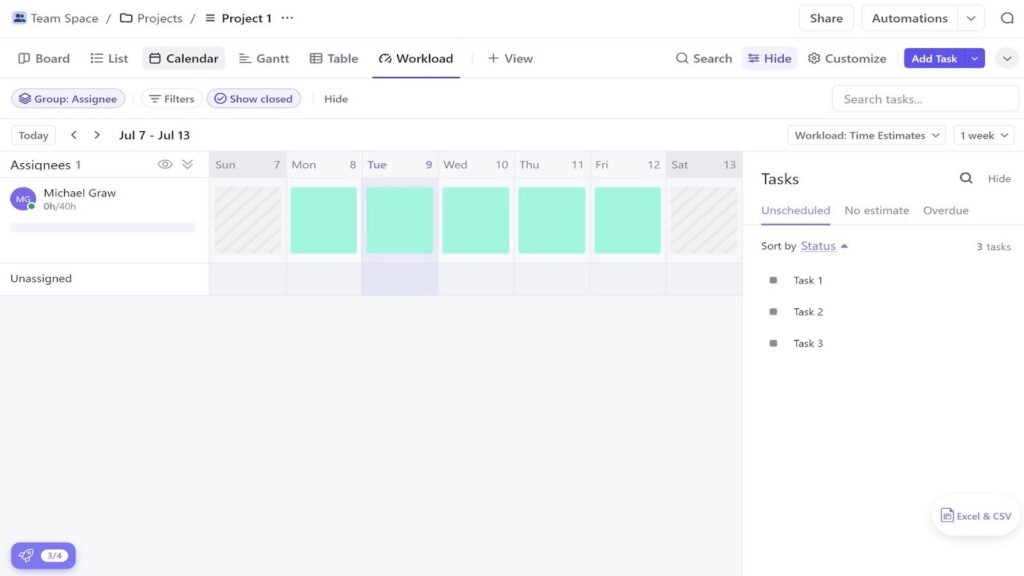Click the Tue 9 column header

click(x=400, y=165)
